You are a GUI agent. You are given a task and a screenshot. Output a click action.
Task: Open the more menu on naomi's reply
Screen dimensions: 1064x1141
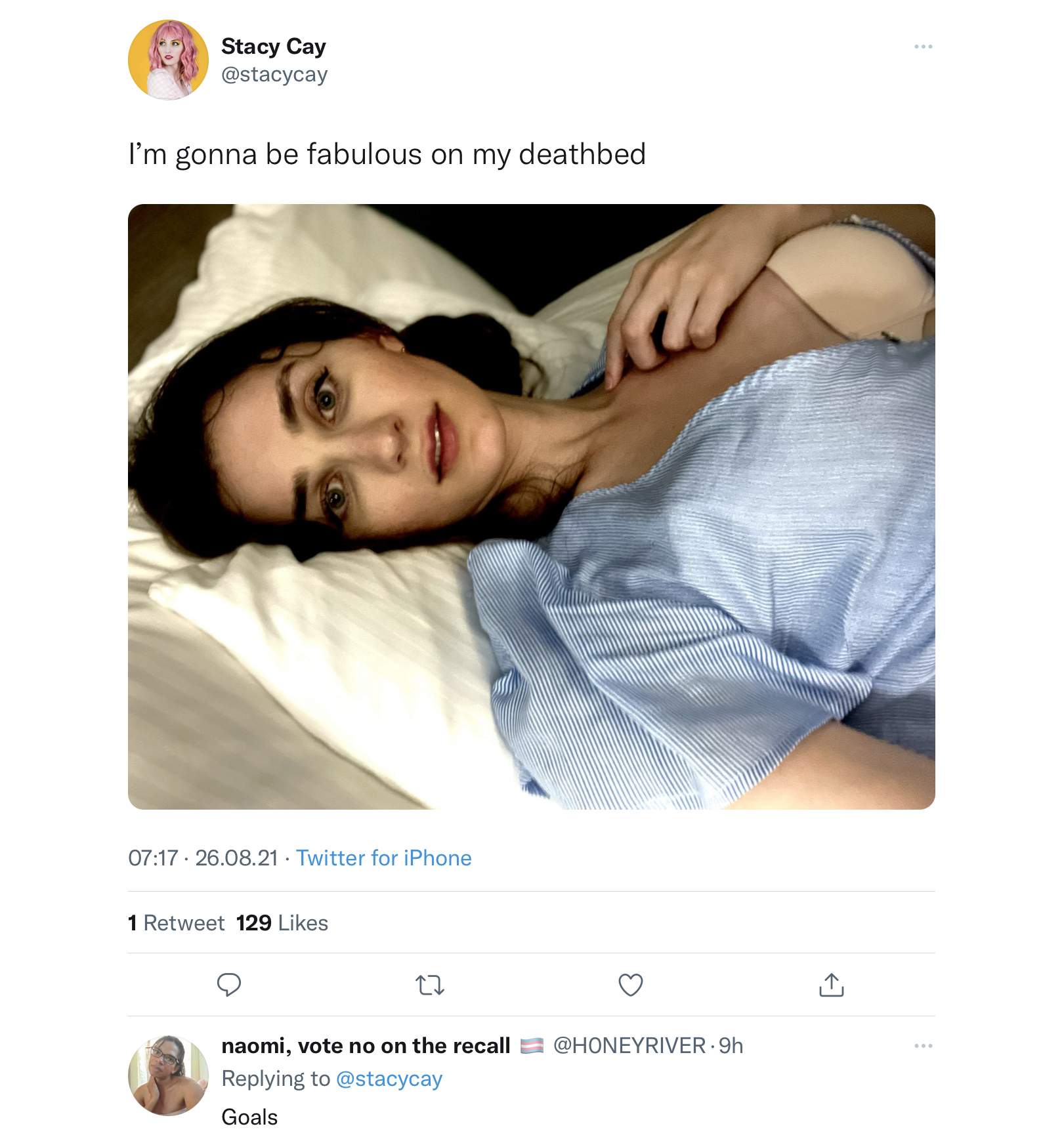[924, 1046]
